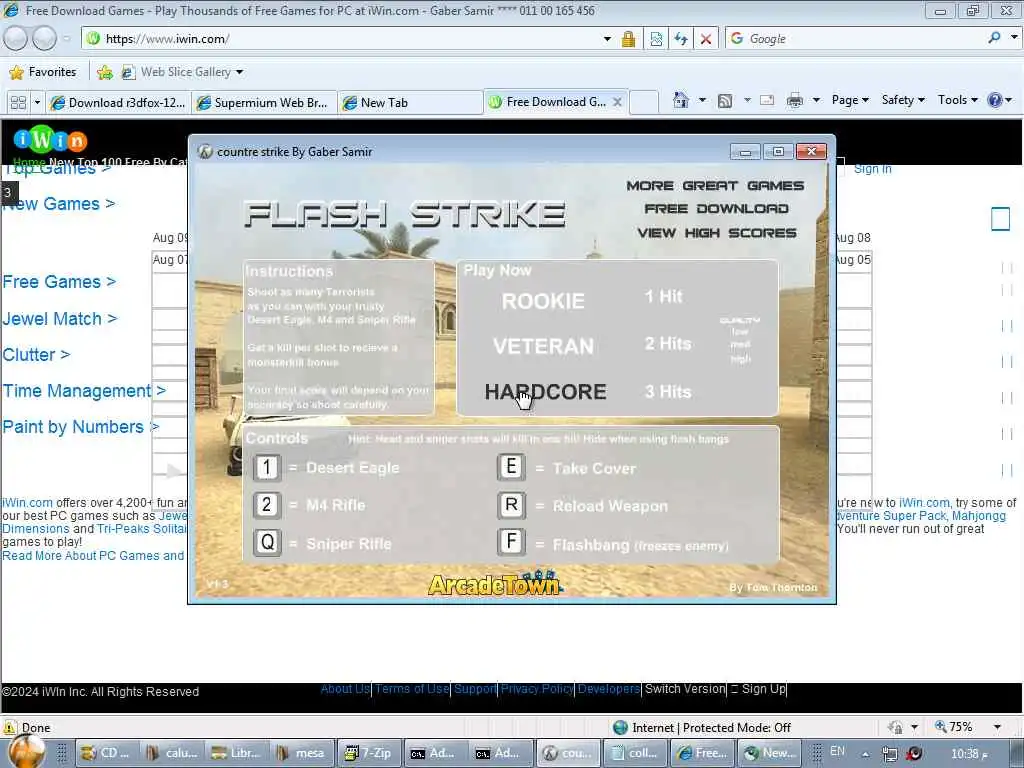Viewport: 1024px width, 768px height.
Task: Click the system tray network icon
Action: (x=889, y=754)
